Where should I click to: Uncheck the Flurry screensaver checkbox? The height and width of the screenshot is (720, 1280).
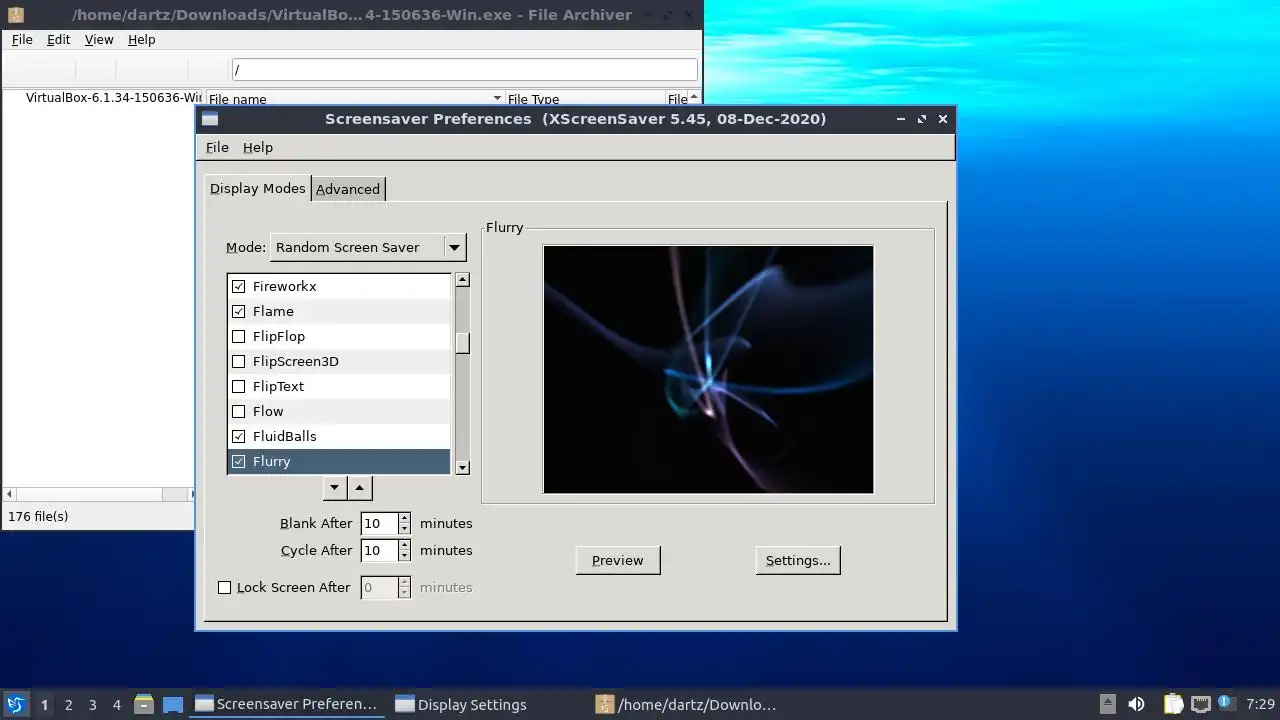click(238, 461)
